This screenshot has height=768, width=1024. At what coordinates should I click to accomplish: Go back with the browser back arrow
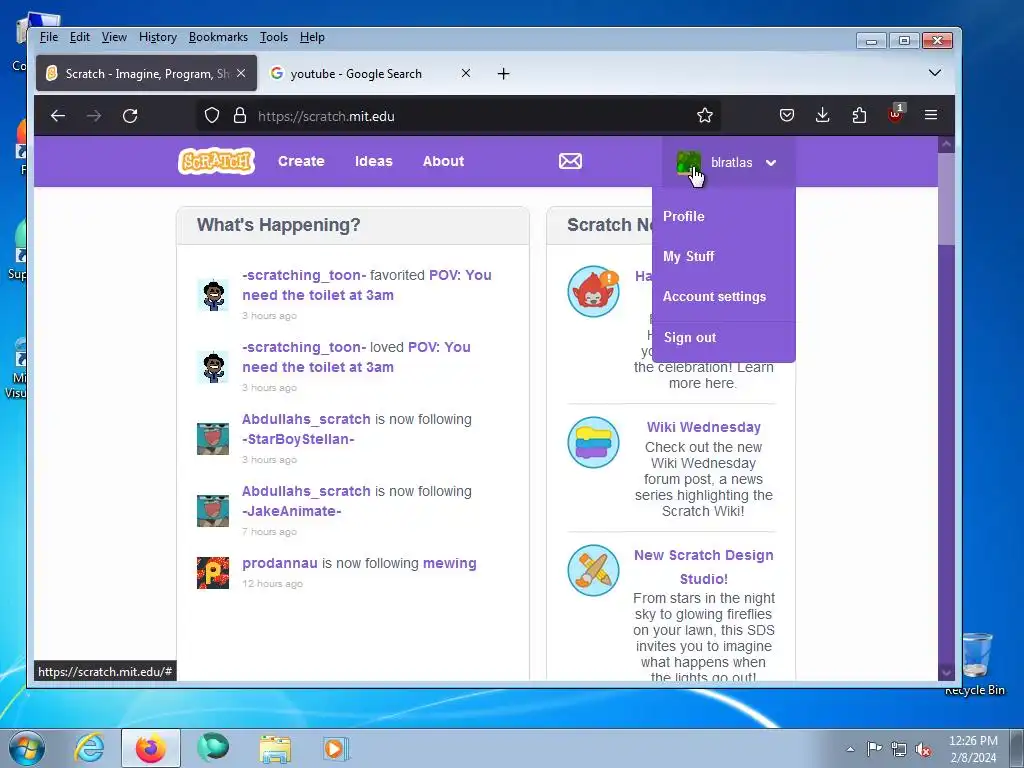(x=58, y=116)
